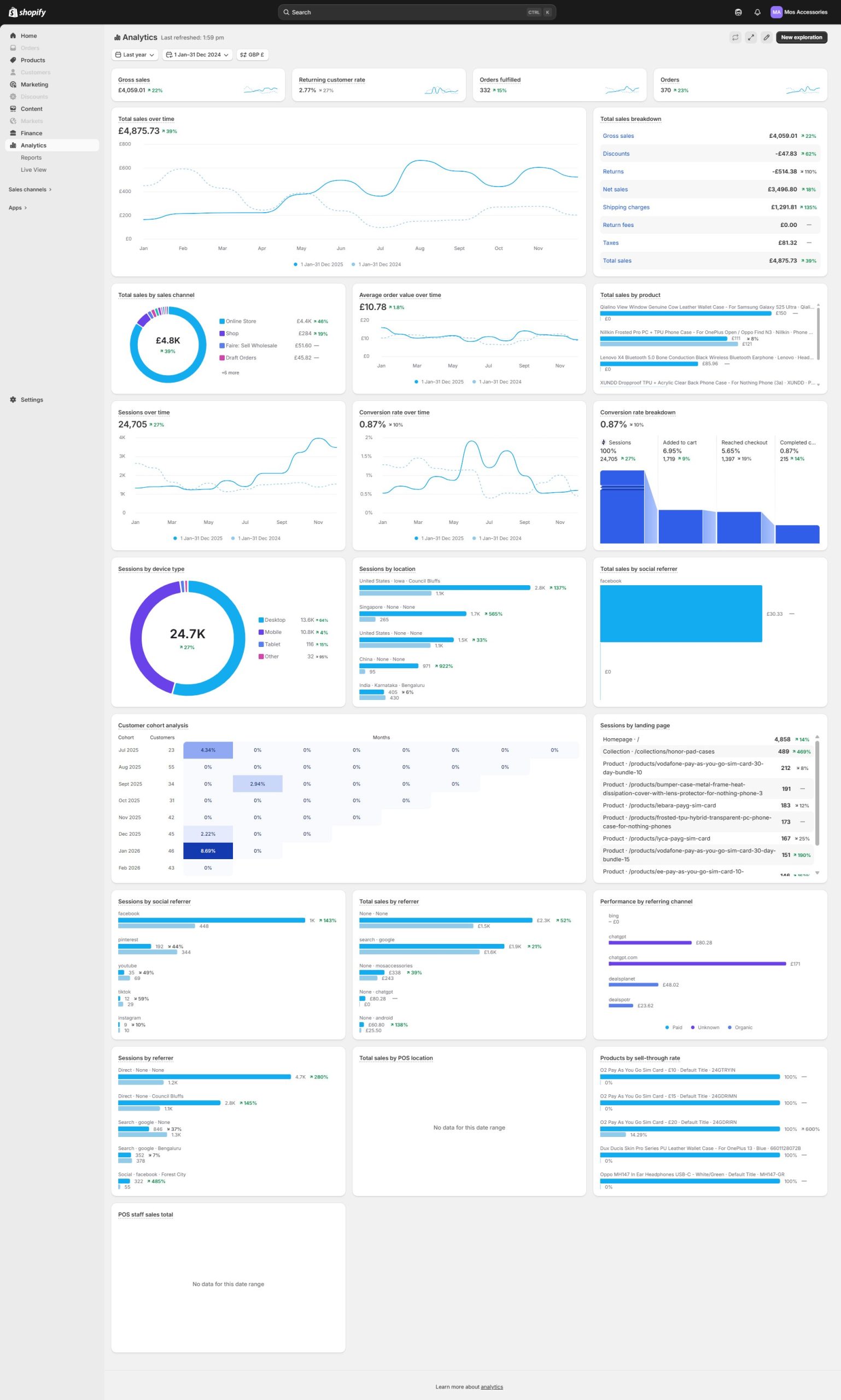This screenshot has height=1400, width=841.
Task: Click the Home house icon in sidebar
Action: coord(13,36)
